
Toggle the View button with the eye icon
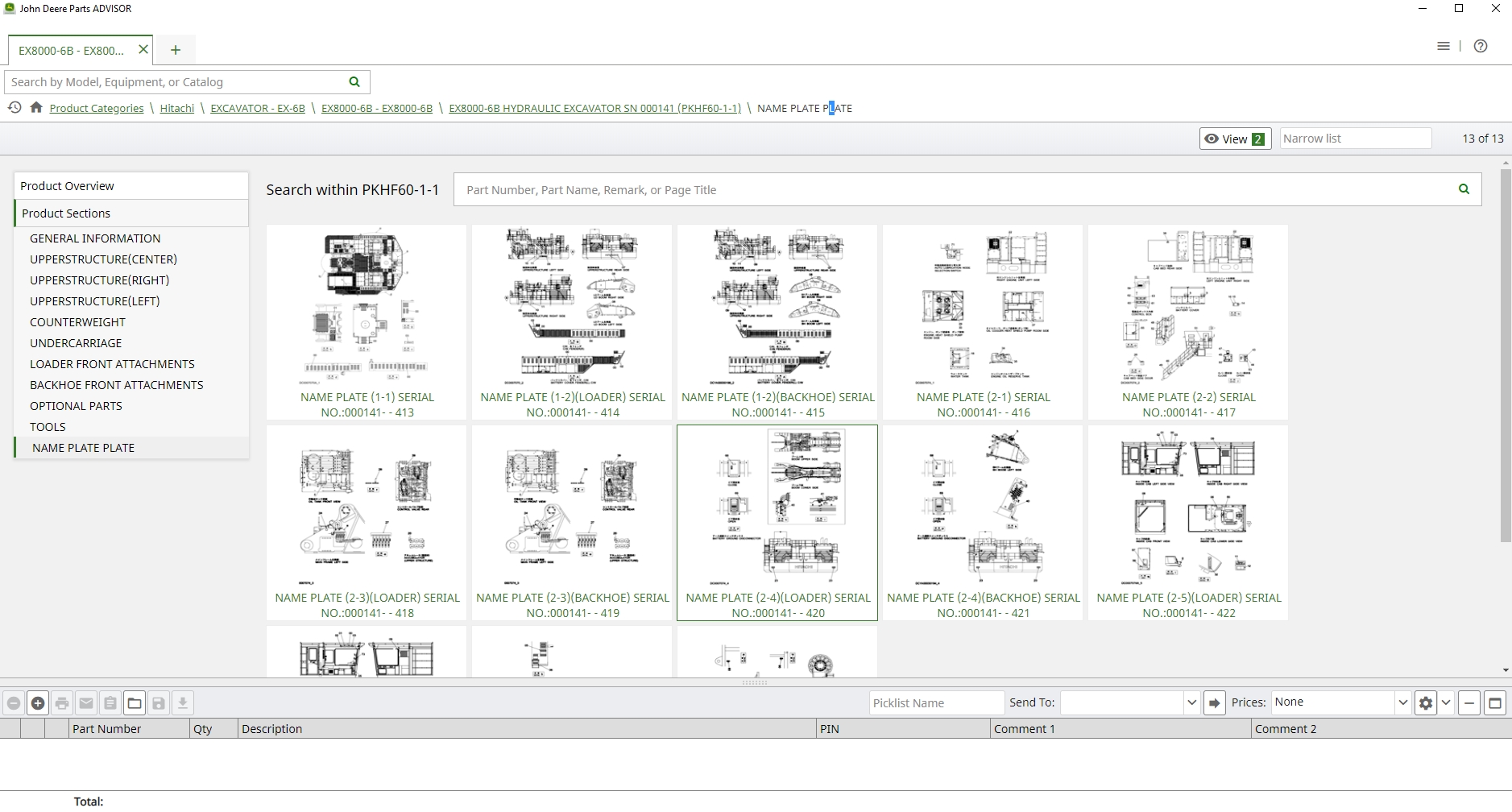1236,139
